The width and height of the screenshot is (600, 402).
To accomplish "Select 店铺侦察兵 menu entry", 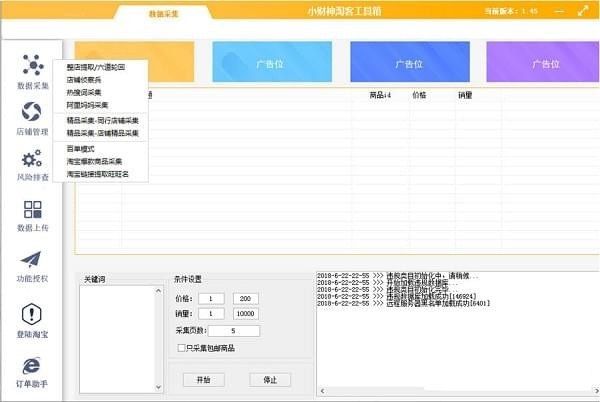I will pyautogui.click(x=84, y=80).
